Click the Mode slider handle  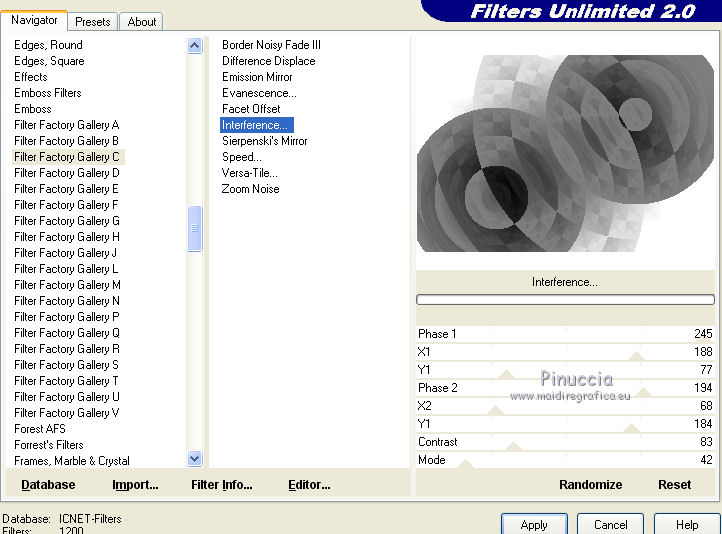466,464
